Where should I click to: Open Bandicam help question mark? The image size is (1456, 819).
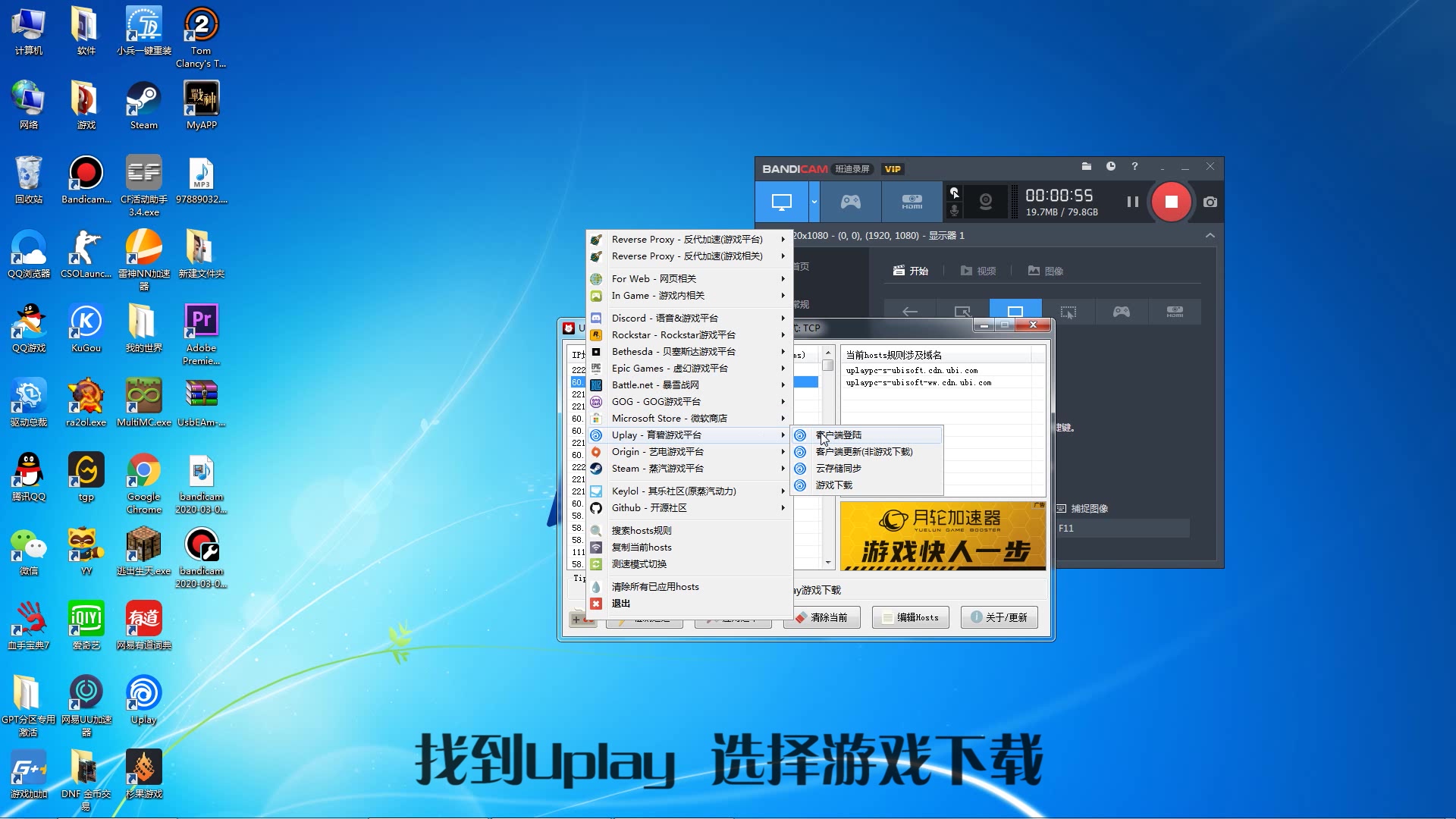coord(1134,166)
